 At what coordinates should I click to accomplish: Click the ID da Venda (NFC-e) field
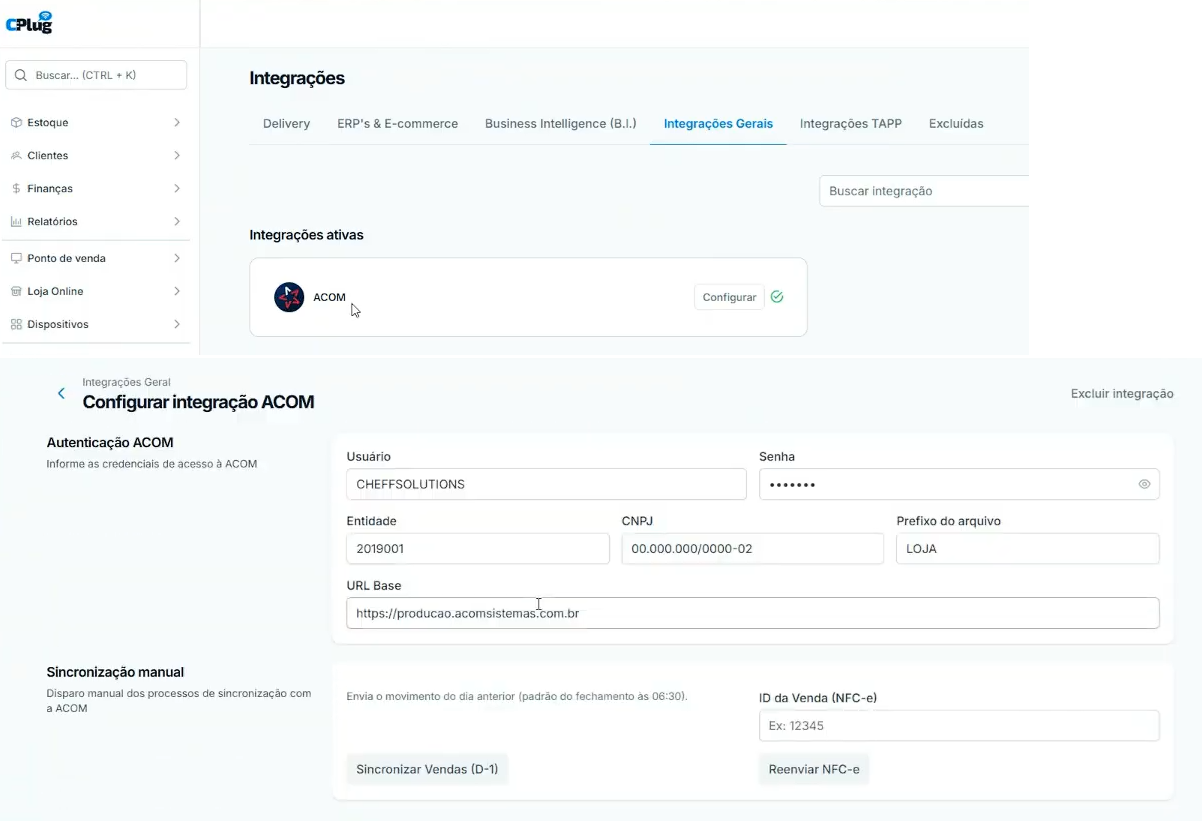point(959,726)
